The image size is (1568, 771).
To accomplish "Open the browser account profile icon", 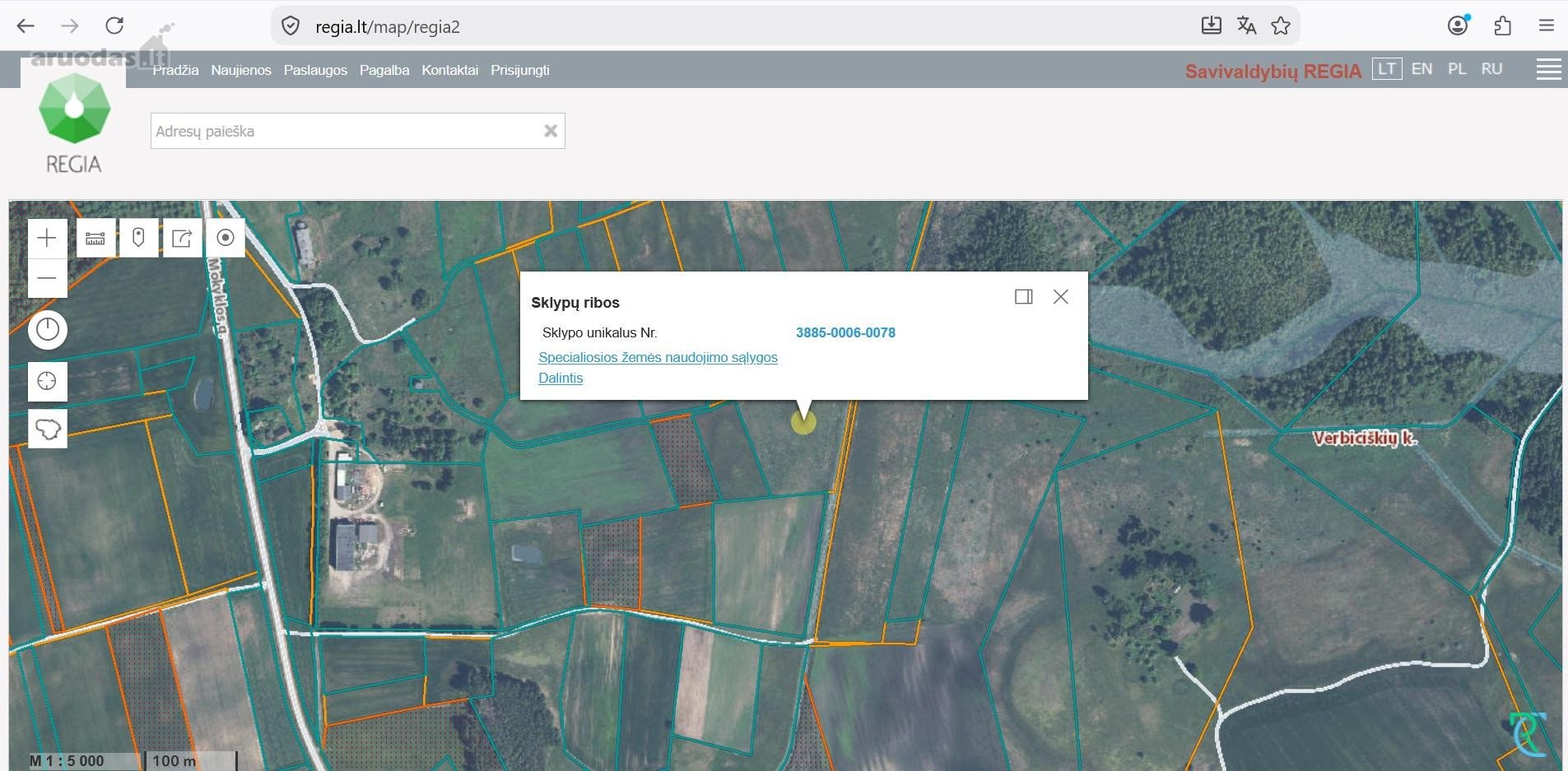I will tap(1458, 26).
